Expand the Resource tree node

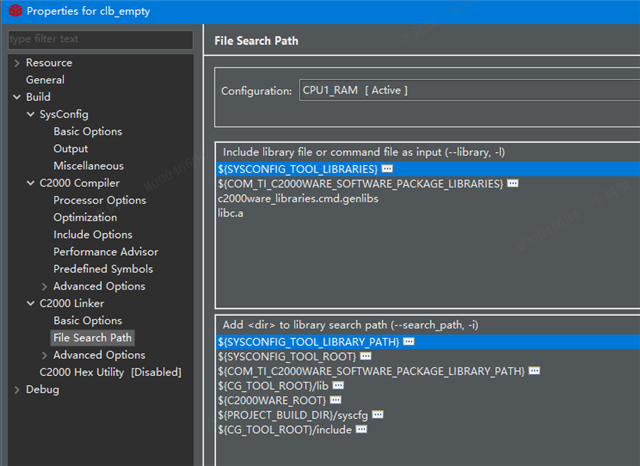click(17, 63)
